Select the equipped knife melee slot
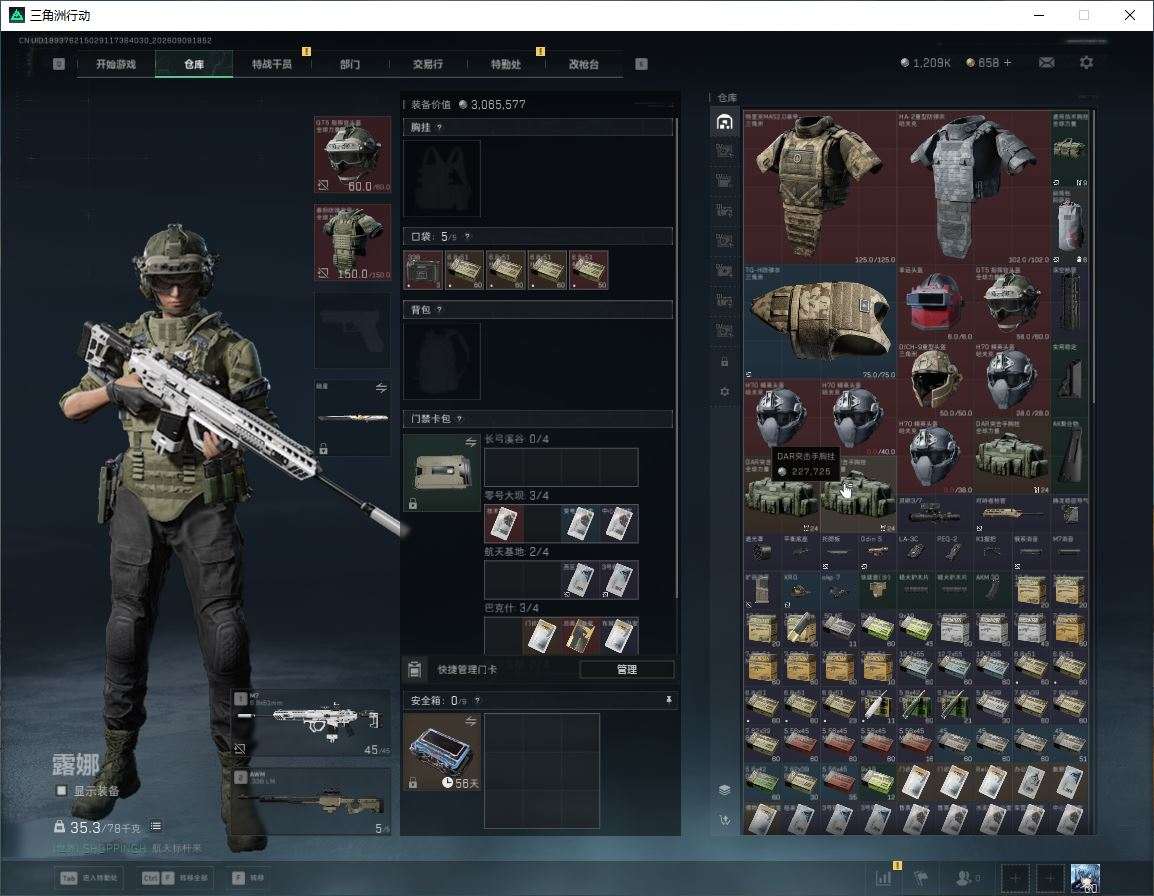 pos(353,417)
